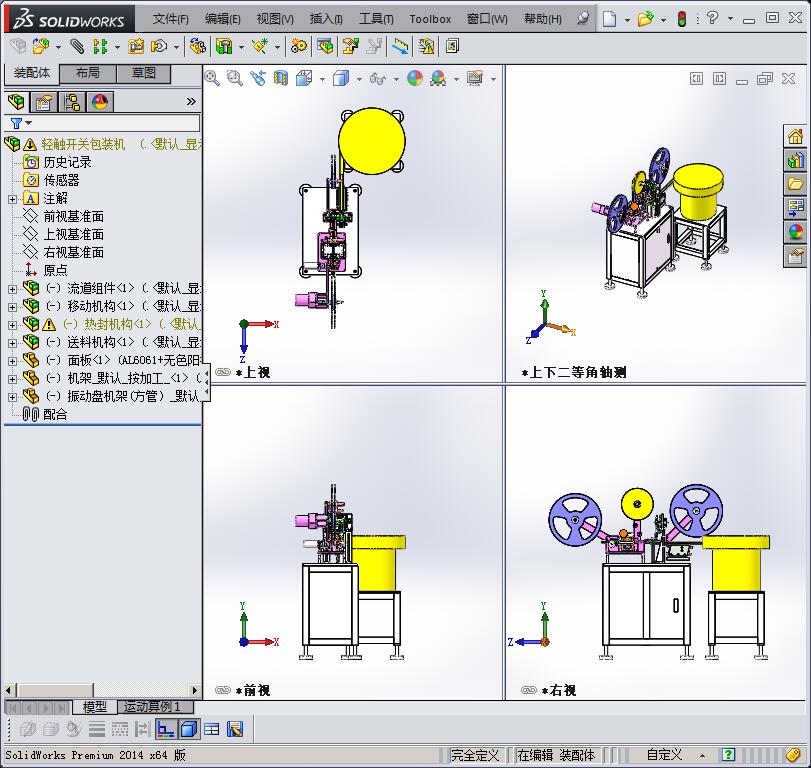Switch to the 布局 command tab
The height and width of the screenshot is (768, 811).
[x=88, y=73]
